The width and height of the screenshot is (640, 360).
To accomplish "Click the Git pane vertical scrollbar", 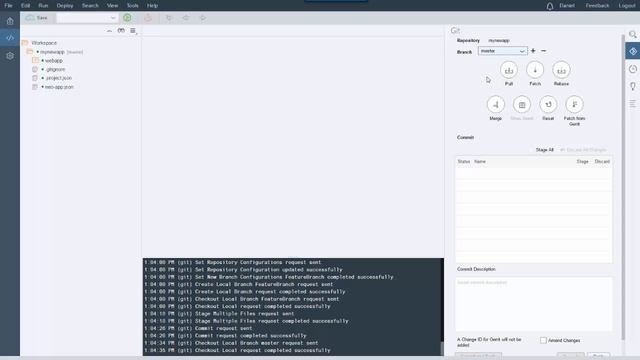I will pos(623,188).
